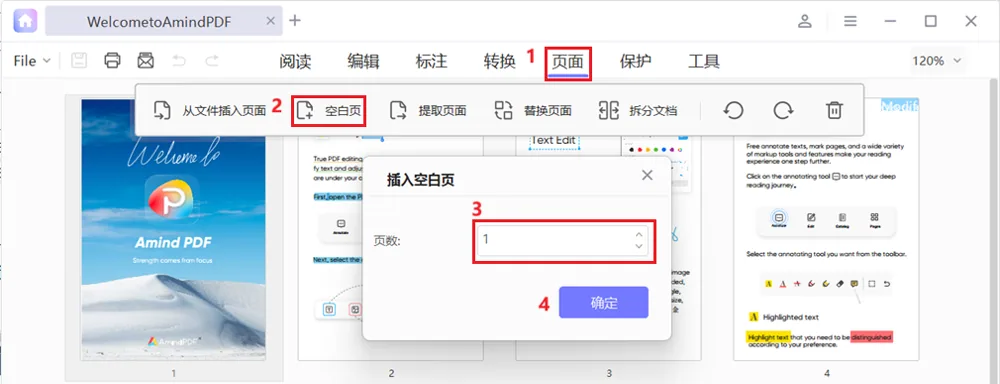
Task: Switch to the 转换 tab
Action: click(x=499, y=61)
